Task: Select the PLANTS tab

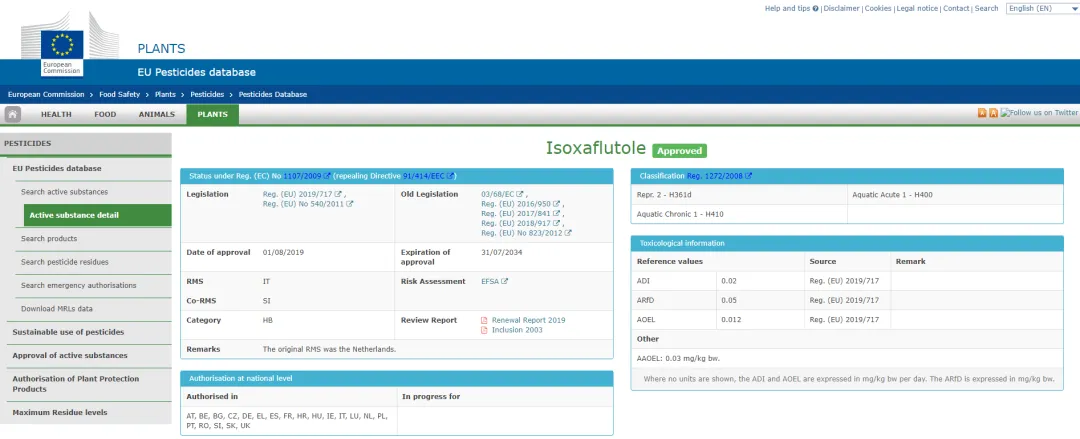Action: 212,114
